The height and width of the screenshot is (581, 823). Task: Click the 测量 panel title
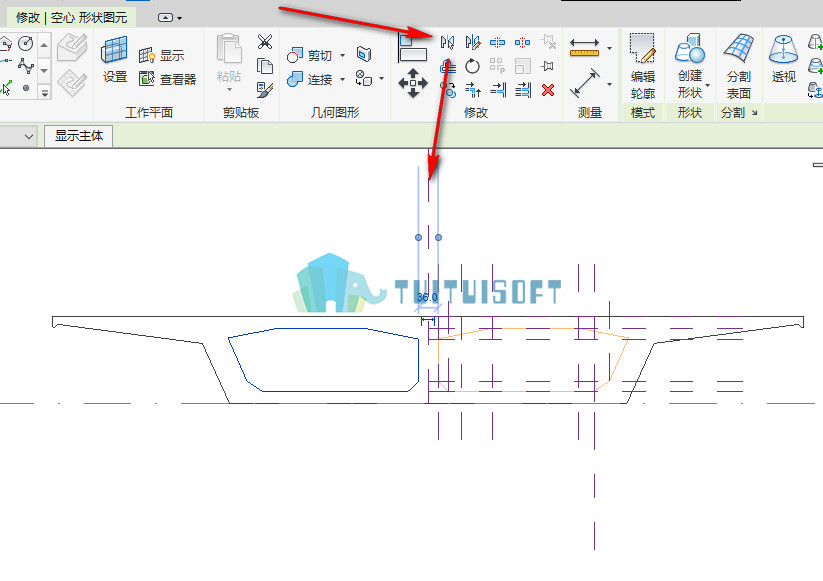click(x=589, y=112)
